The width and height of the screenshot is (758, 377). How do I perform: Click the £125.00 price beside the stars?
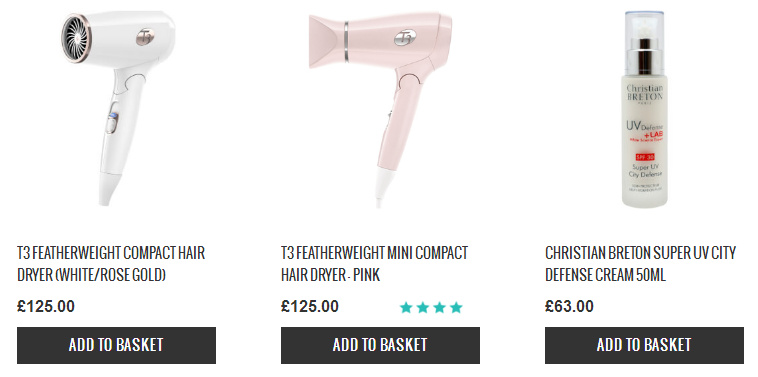310,306
